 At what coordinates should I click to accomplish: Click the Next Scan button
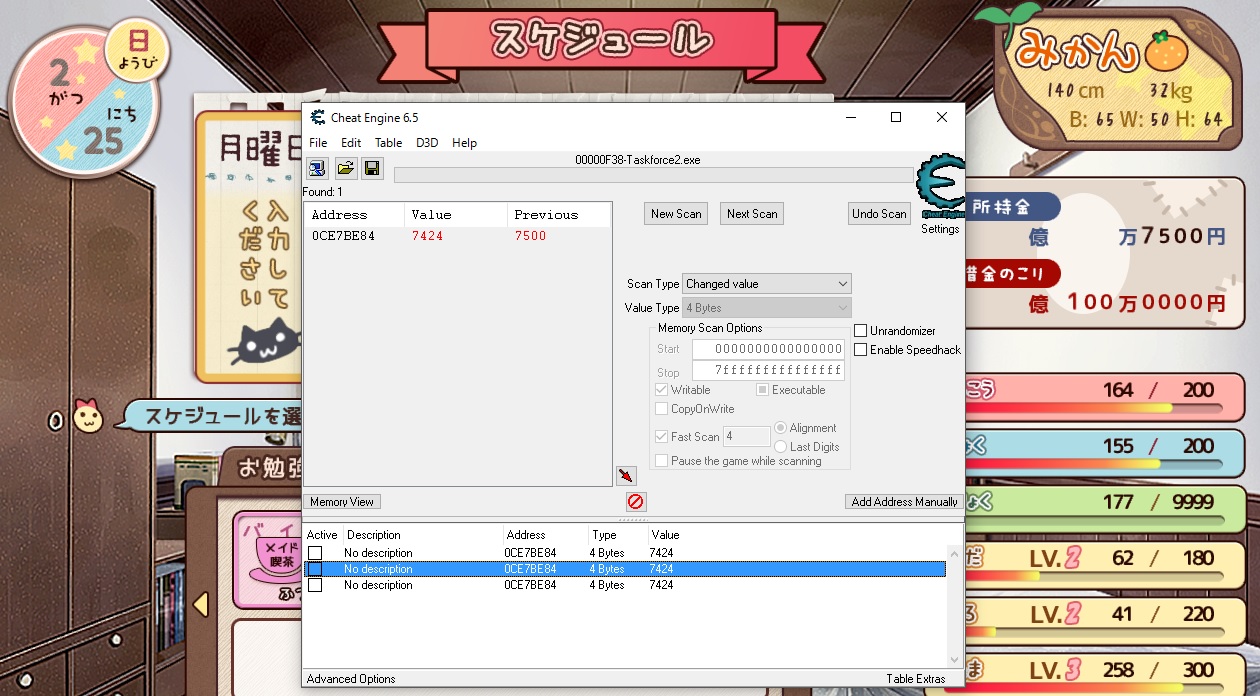pos(752,214)
